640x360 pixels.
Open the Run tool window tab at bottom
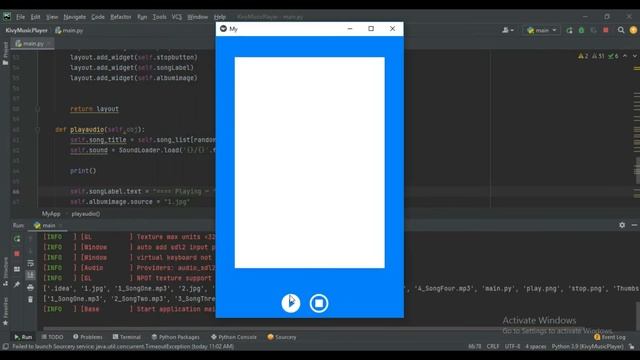pyautogui.click(x=23, y=337)
